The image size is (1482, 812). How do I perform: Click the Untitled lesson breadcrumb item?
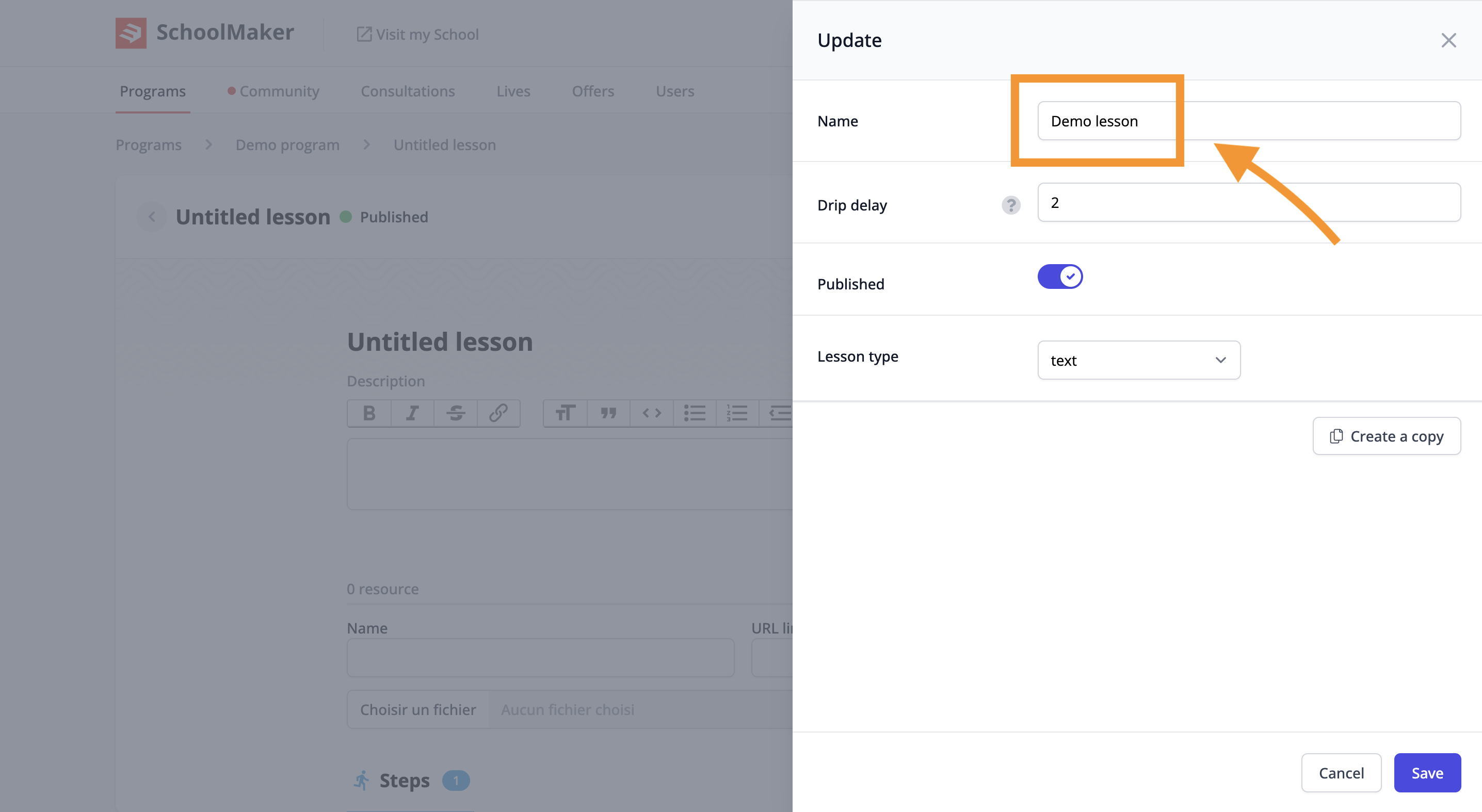tap(445, 145)
